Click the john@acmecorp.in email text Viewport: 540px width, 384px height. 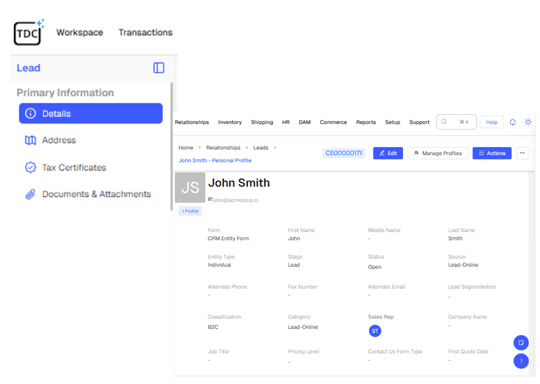[236, 200]
